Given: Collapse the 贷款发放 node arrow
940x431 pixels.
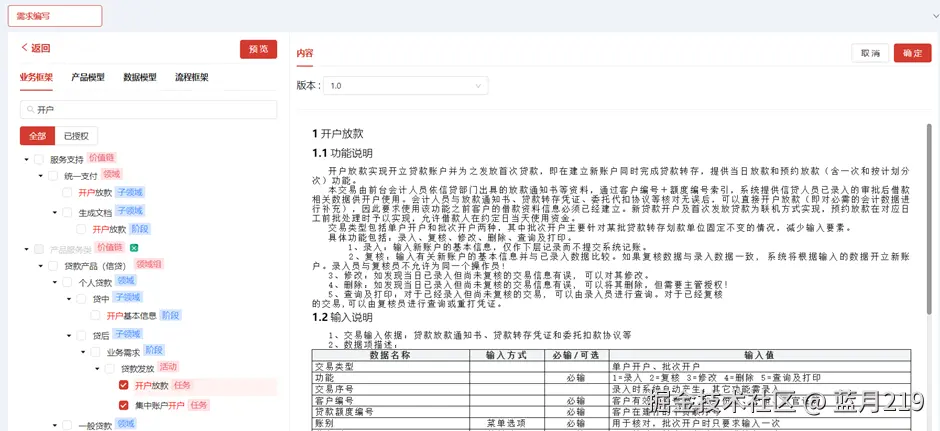Looking at the screenshot, I should (x=97, y=369).
